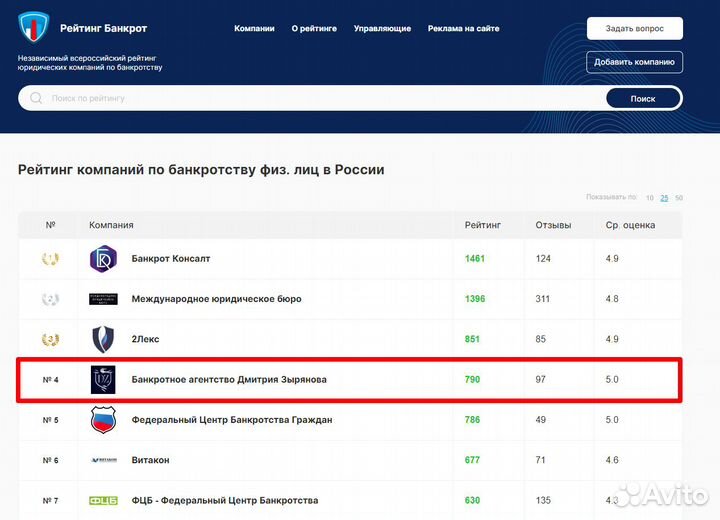Open Банкрот Консалт company link
Viewport: 720px width, 520px height.
pyautogui.click(x=171, y=259)
